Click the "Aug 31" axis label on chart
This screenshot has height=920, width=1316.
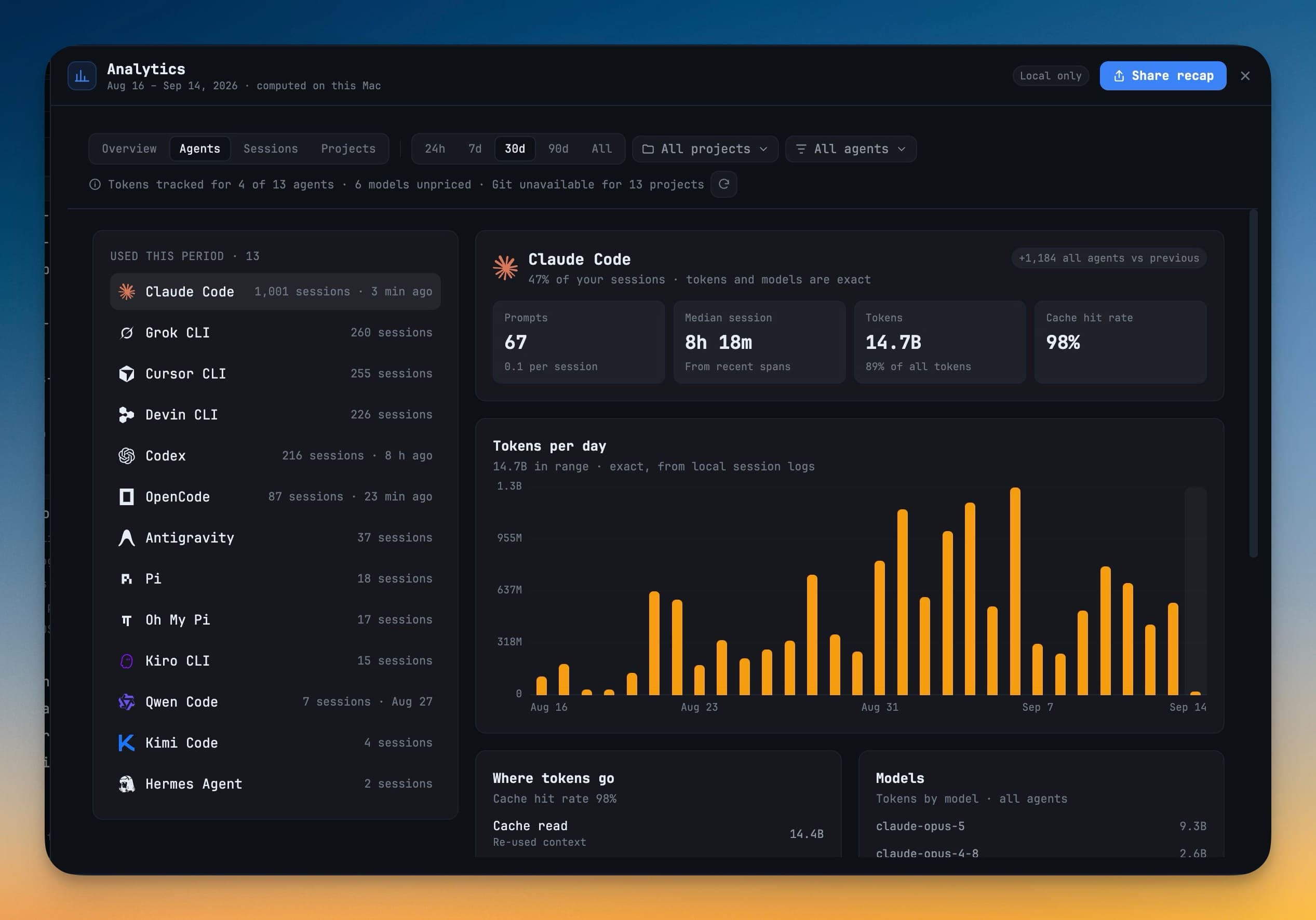pyautogui.click(x=880, y=708)
